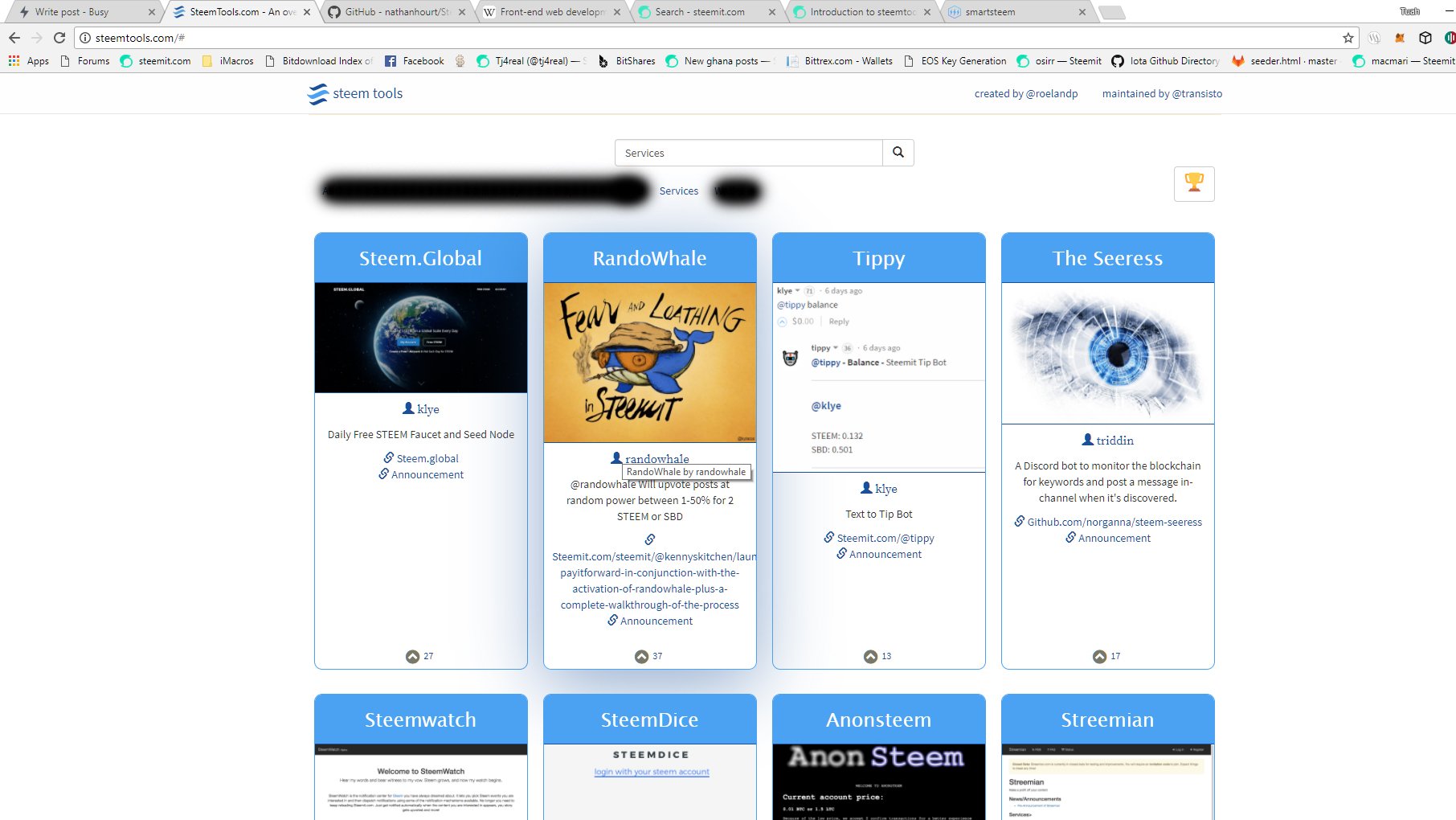Image resolution: width=1456 pixels, height=820 pixels.
Task: Open the BitShares bookmark
Action: point(627,61)
